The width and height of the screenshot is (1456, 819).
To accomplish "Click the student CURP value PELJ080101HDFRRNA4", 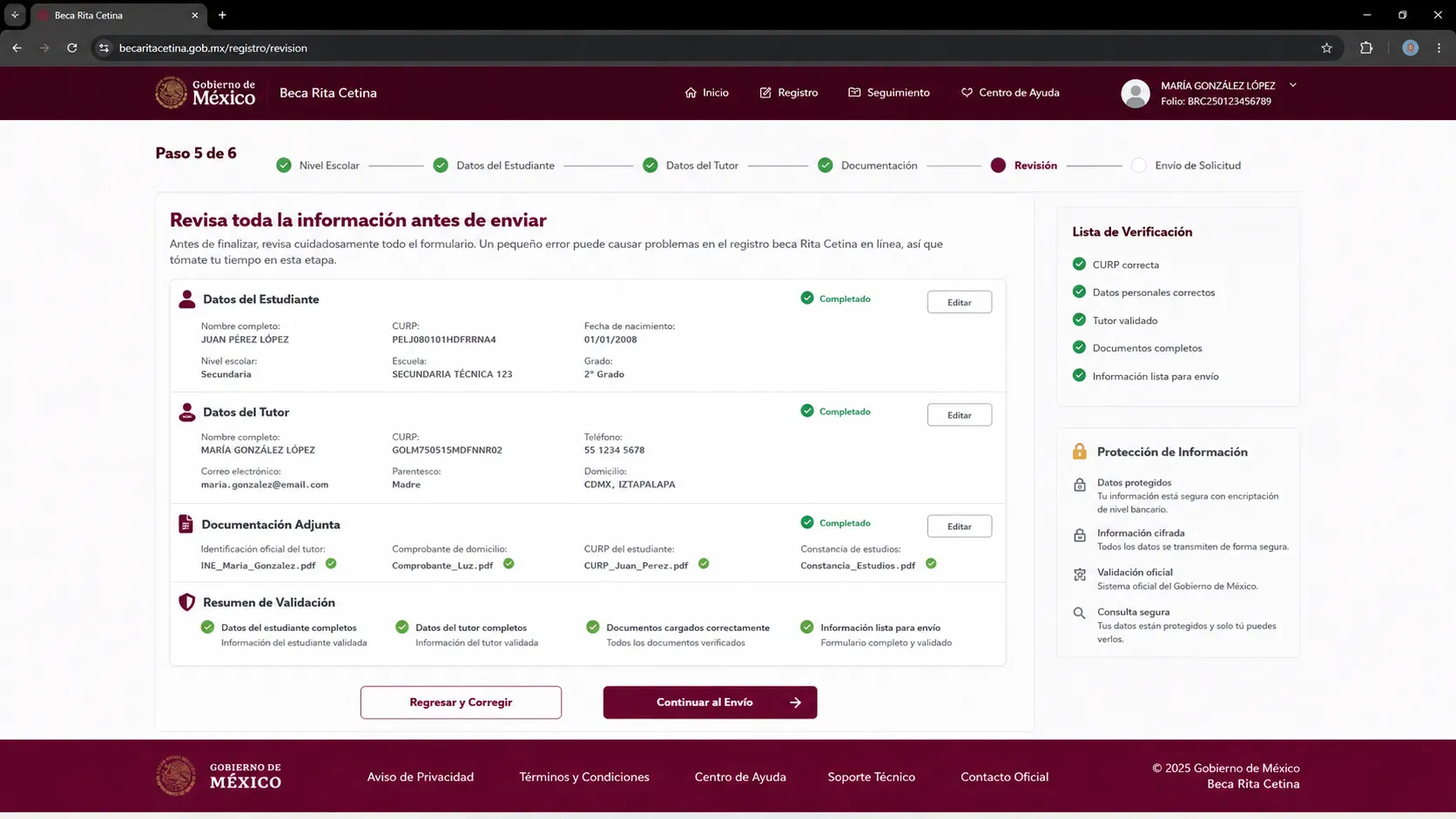I will coord(444,339).
